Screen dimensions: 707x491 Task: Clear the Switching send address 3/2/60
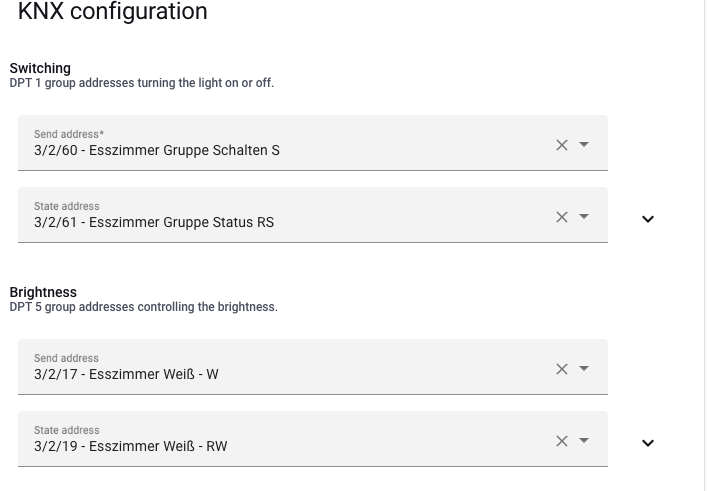(561, 145)
